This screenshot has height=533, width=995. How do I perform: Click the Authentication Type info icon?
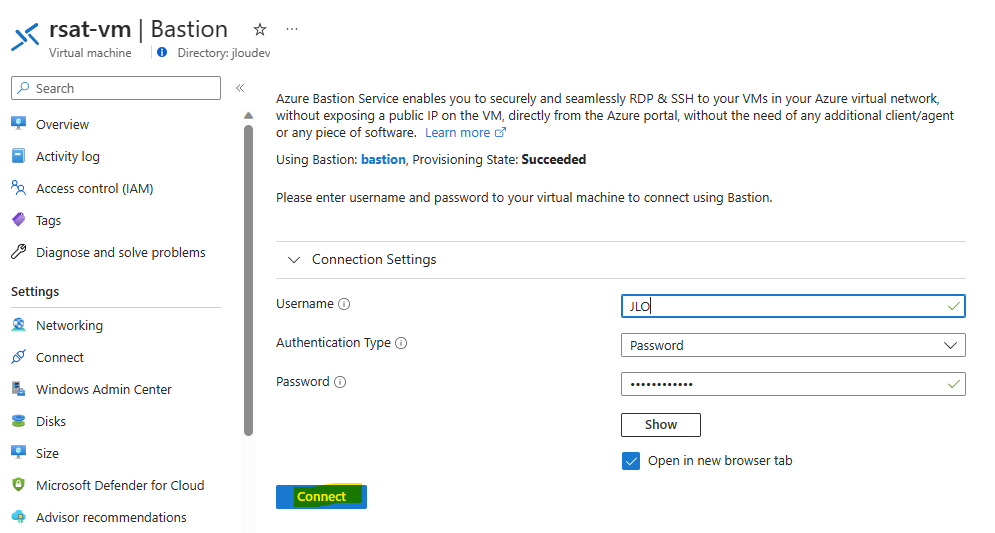pos(401,343)
